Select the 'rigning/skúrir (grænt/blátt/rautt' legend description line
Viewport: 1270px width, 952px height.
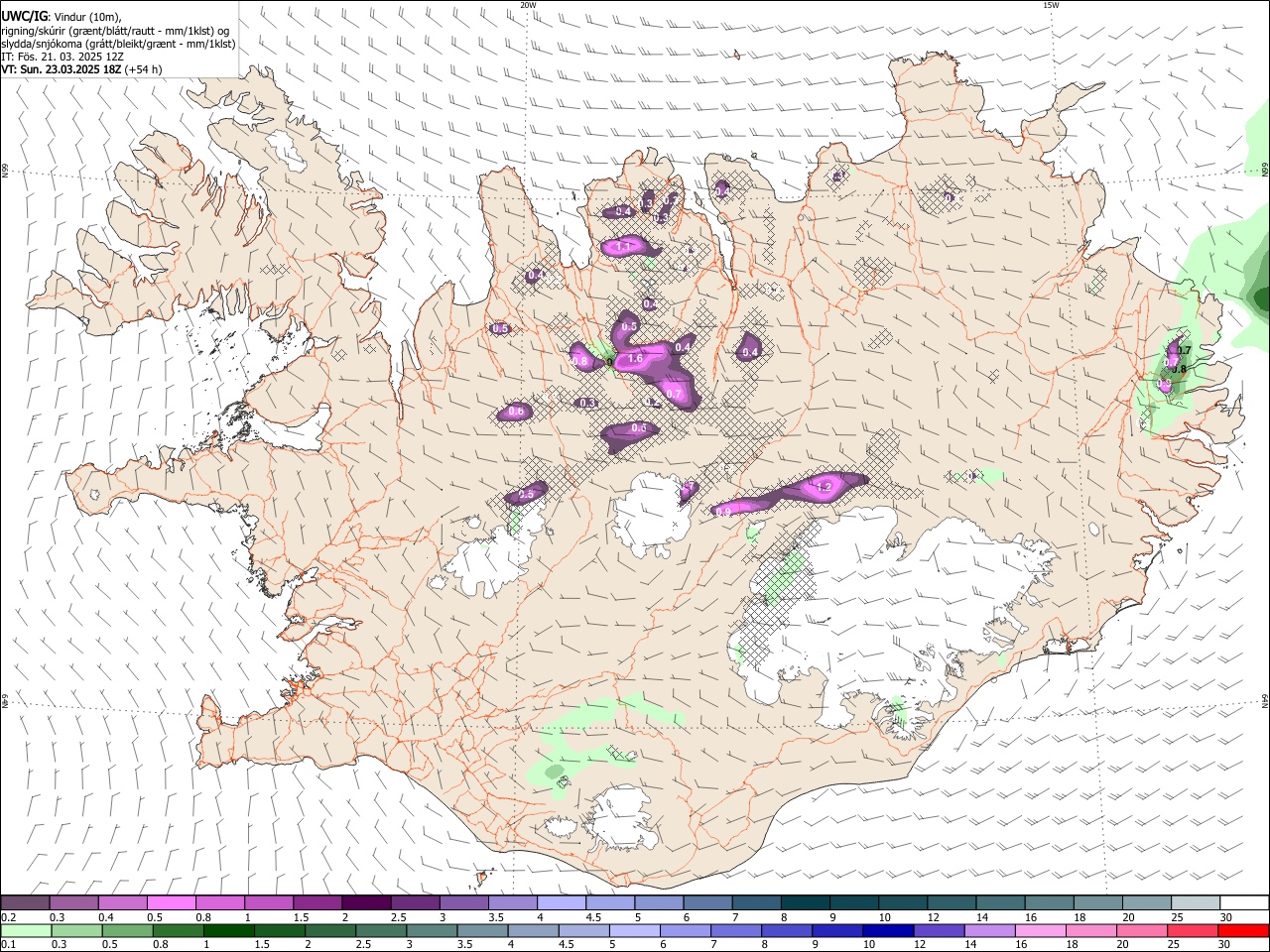[x=116, y=30]
